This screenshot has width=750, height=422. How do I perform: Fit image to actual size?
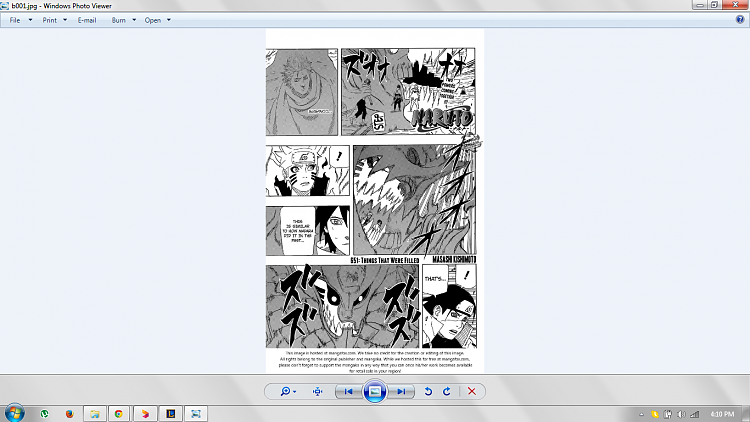click(318, 391)
